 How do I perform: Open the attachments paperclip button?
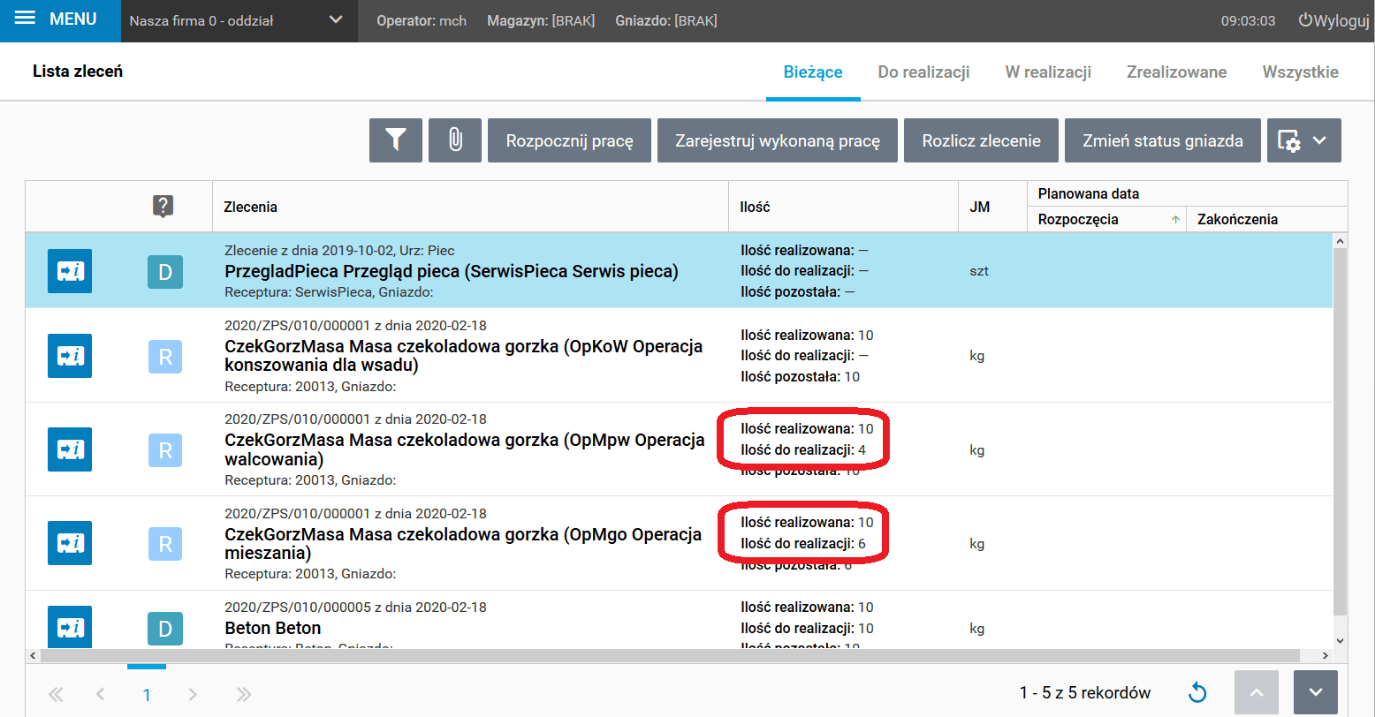click(x=455, y=141)
